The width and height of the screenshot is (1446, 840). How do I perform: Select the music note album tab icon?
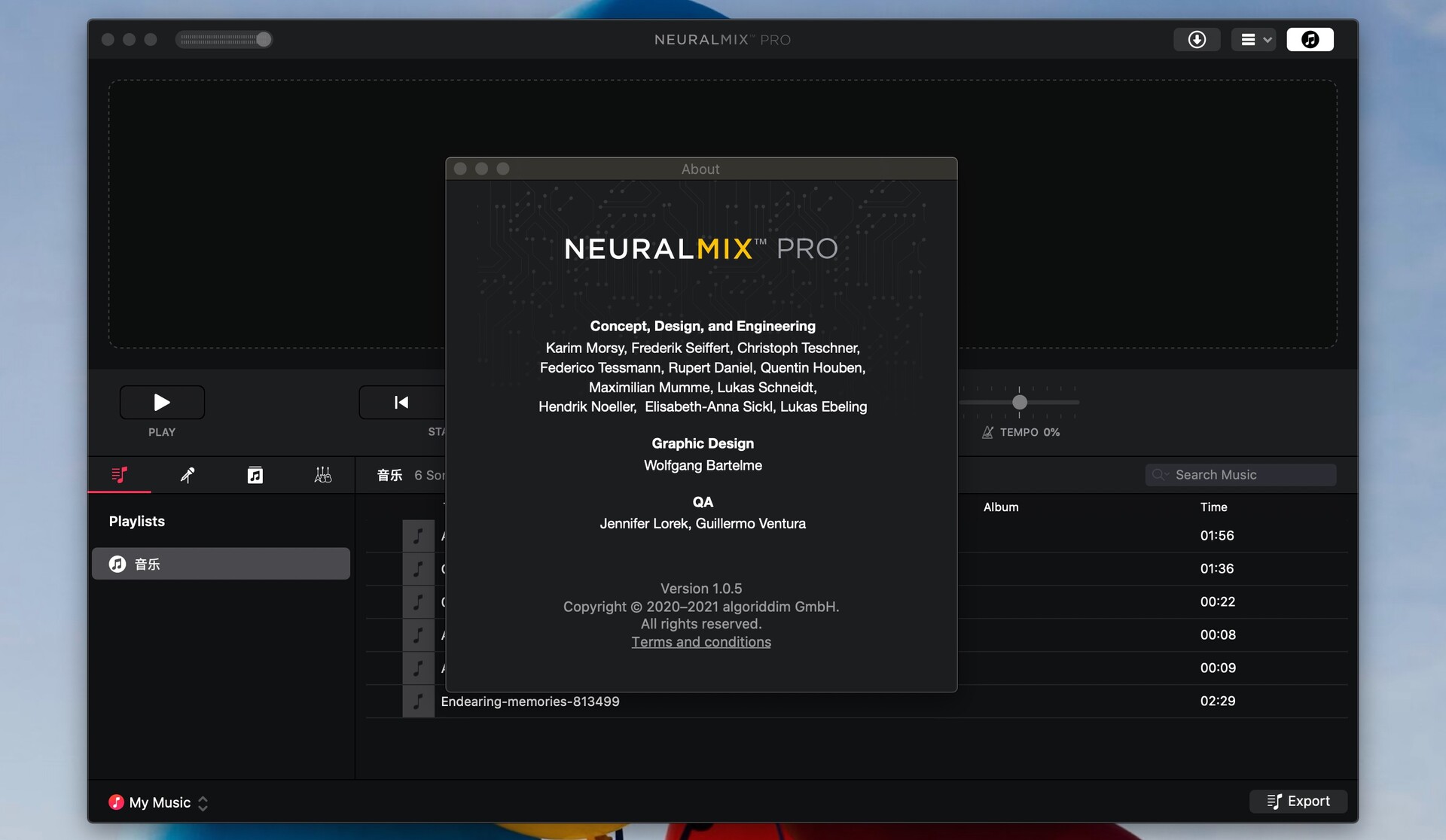click(255, 475)
